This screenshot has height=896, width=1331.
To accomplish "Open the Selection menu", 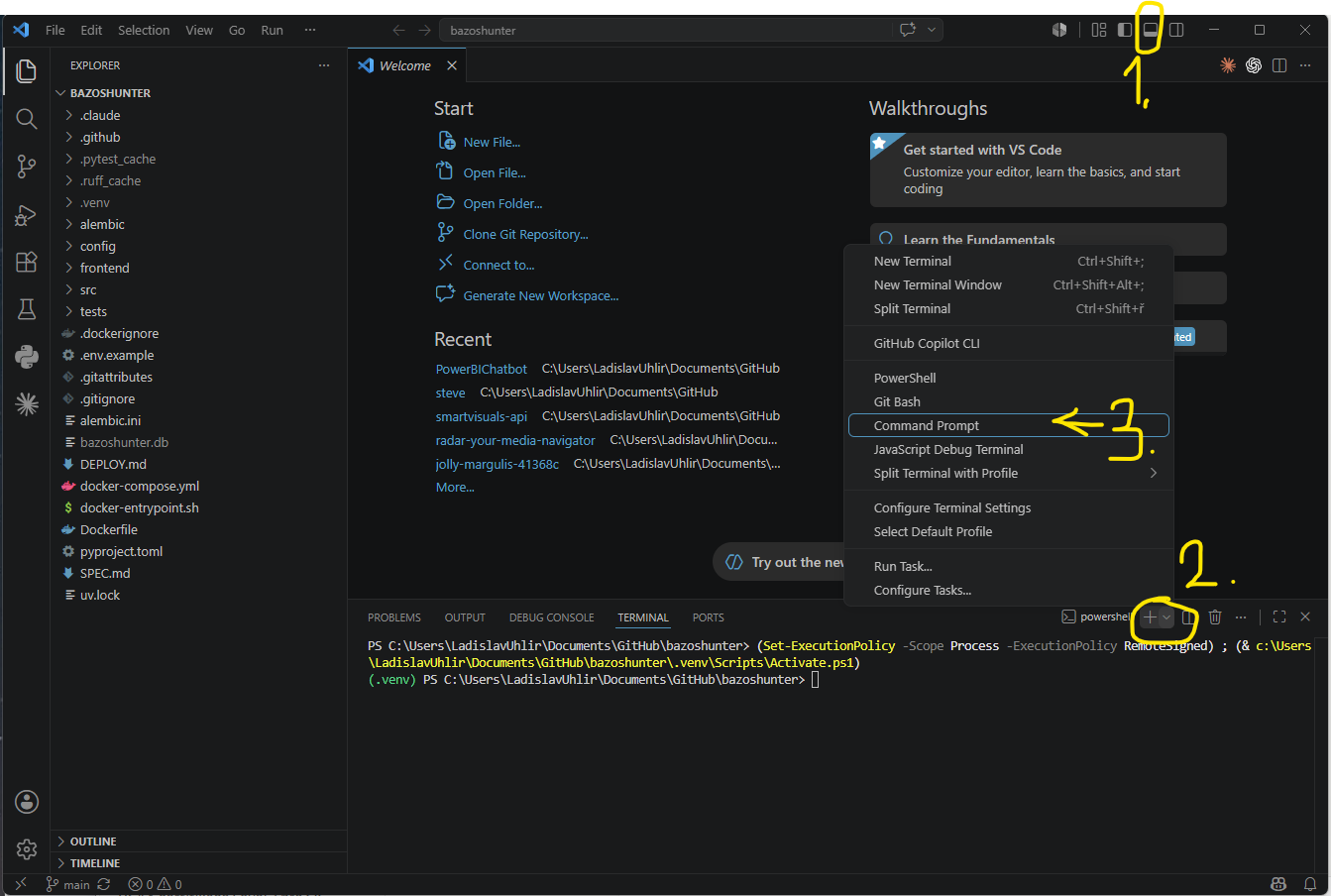I will [x=144, y=30].
